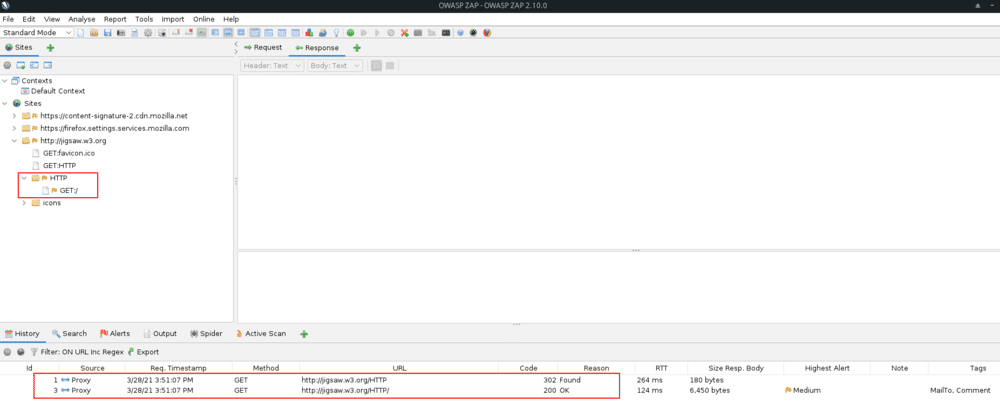Open Options via the gear icon
The width and height of the screenshot is (1000, 403).
148,33
